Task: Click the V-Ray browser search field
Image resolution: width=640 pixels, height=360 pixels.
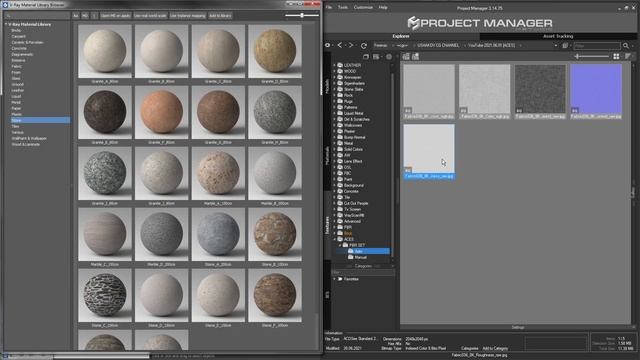Action: tap(38, 16)
